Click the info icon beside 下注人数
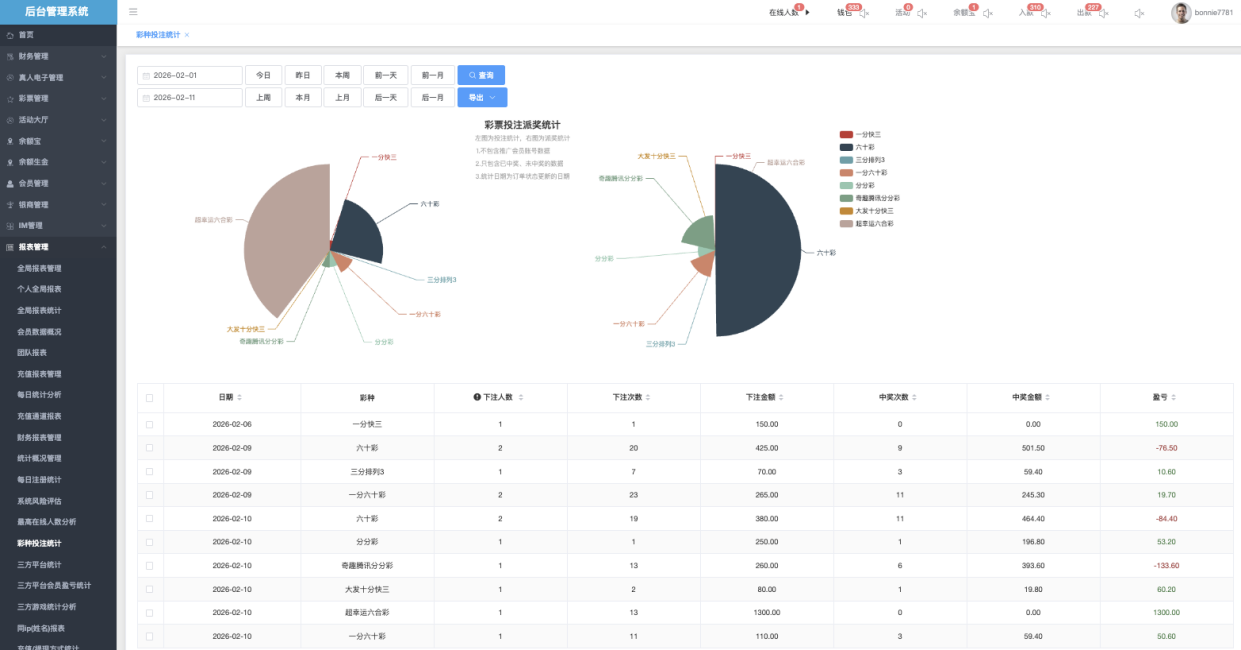Screen dimensions: 1241x650 477,397
